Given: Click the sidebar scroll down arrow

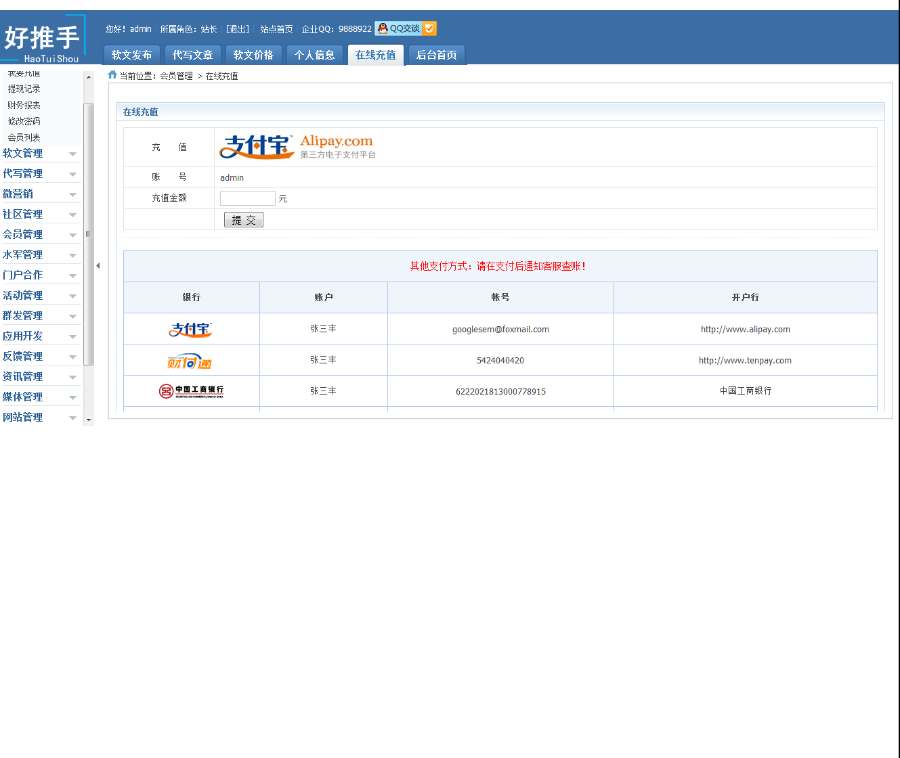Looking at the screenshot, I should click(x=88, y=420).
